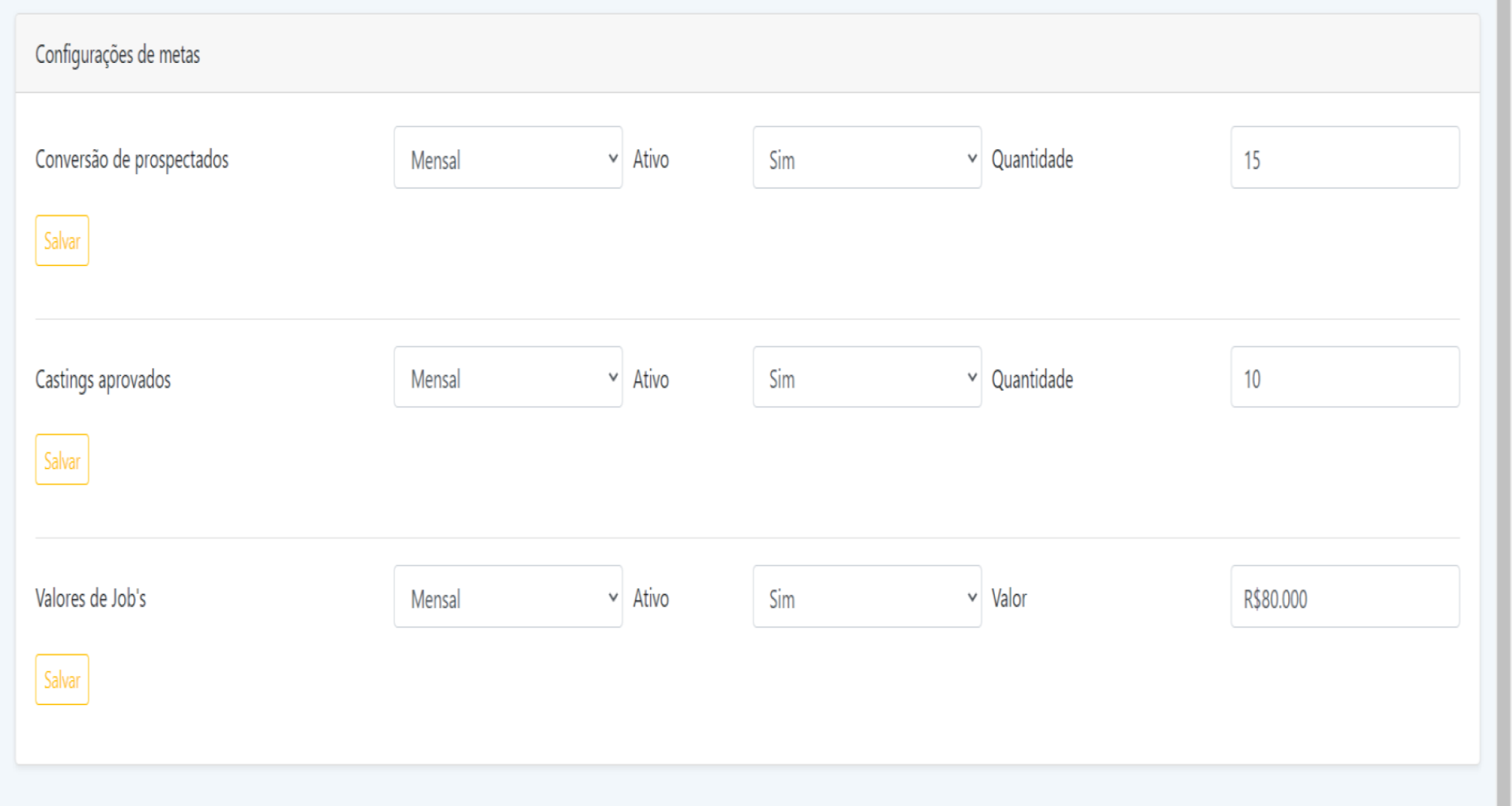
Task: Click the Conversão de prospectados label
Action: point(132,160)
